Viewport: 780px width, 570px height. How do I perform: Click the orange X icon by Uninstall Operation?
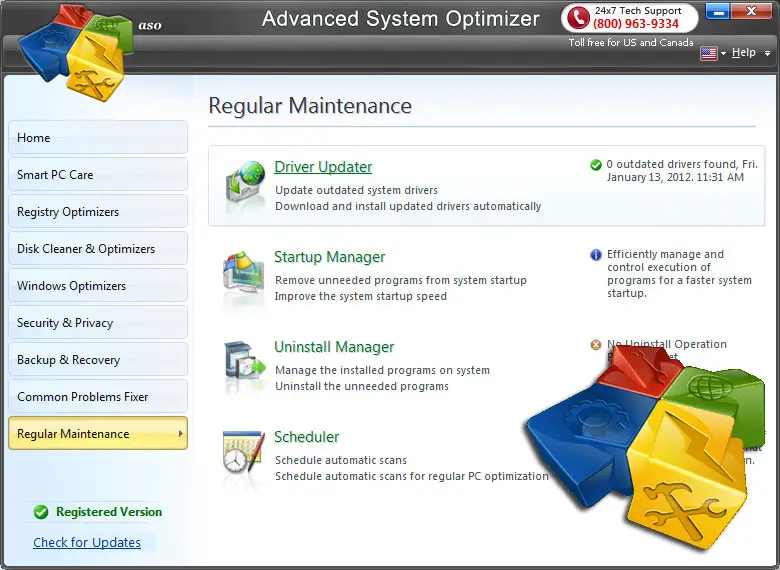595,345
